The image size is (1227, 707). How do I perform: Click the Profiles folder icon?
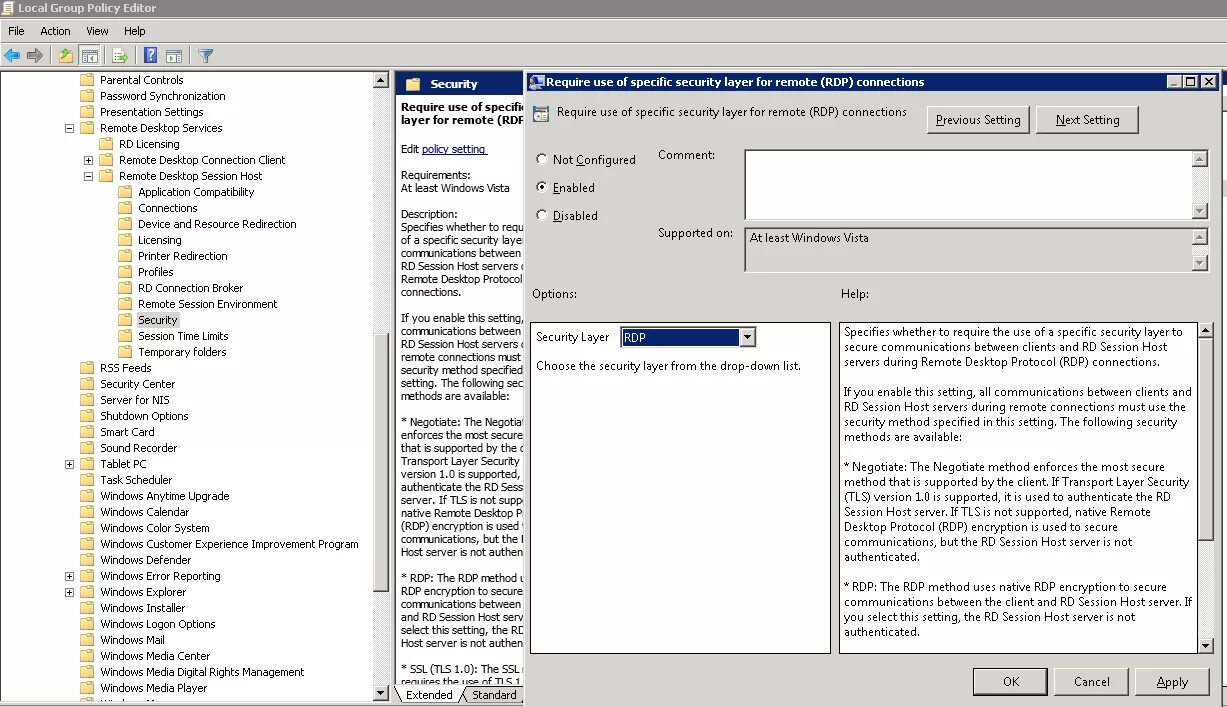pyautogui.click(x=125, y=272)
